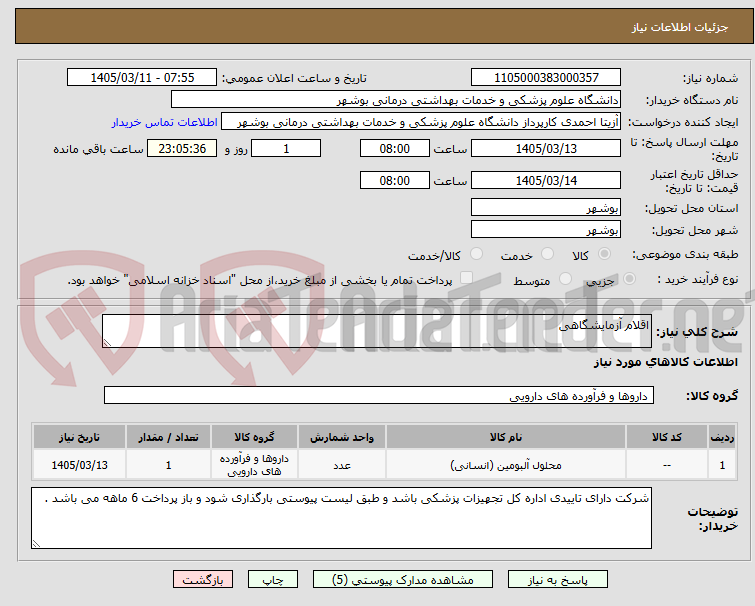Click the شماره نیاز field 1105000383000357
This screenshot has width=755, height=606.
(546, 77)
